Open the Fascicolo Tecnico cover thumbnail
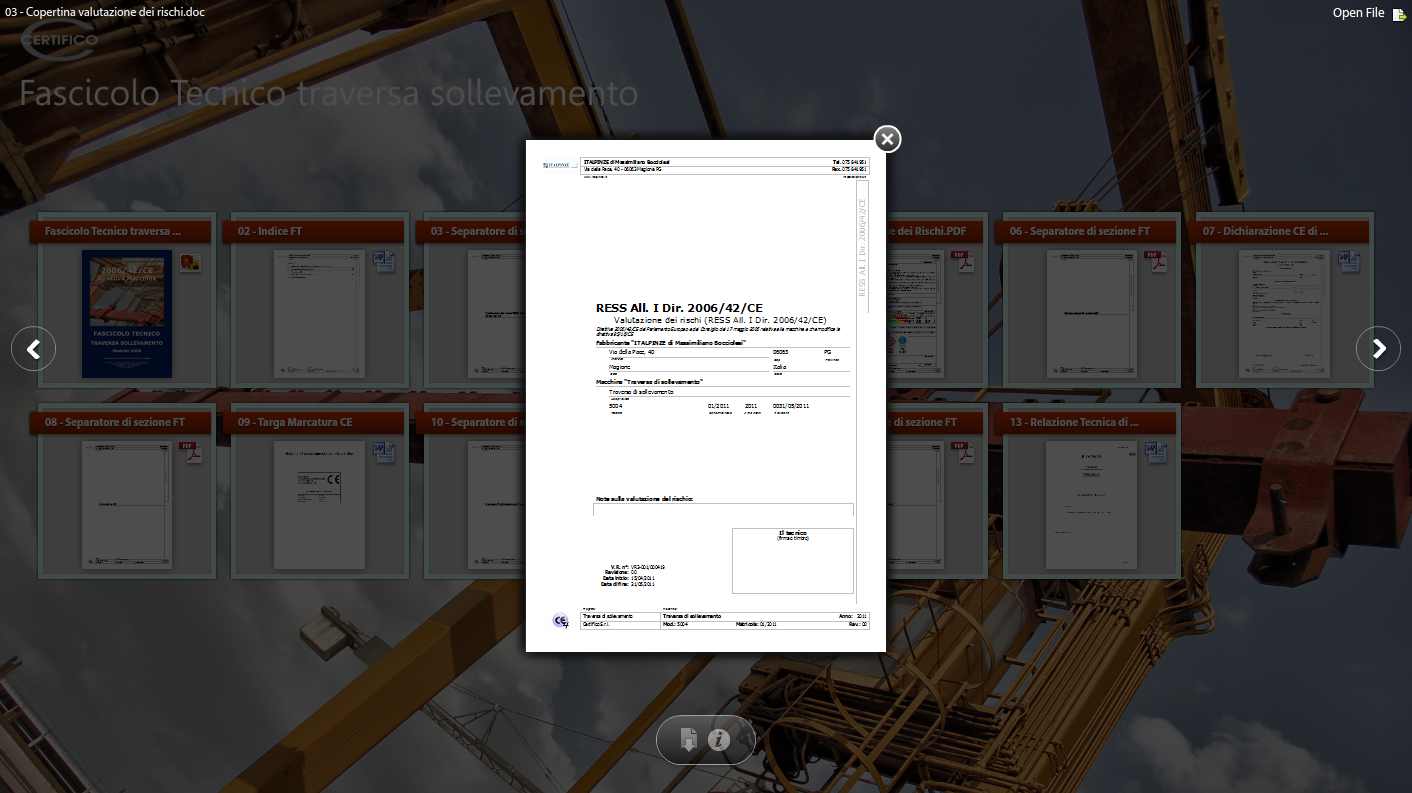 [x=126, y=314]
